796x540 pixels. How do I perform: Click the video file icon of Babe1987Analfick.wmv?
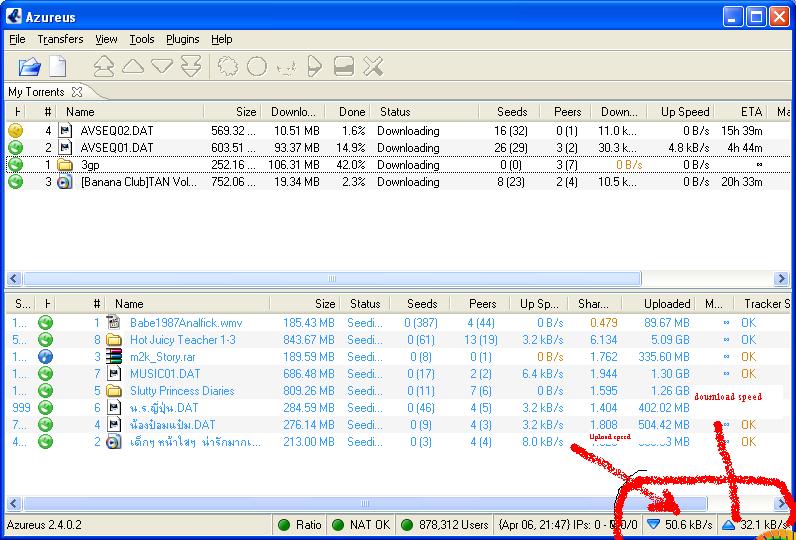click(114, 322)
